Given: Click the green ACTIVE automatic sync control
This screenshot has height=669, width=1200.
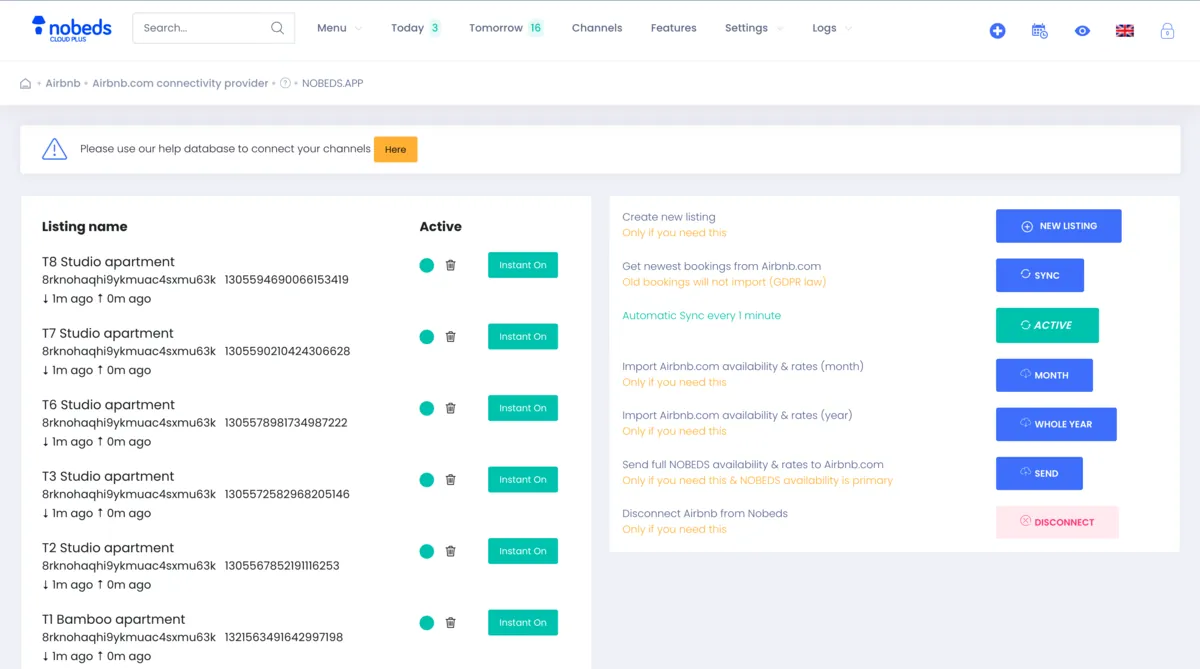Looking at the screenshot, I should [1047, 325].
